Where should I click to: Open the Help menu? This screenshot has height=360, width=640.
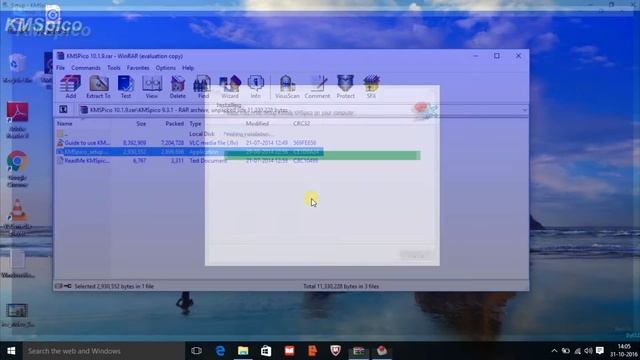pos(188,68)
